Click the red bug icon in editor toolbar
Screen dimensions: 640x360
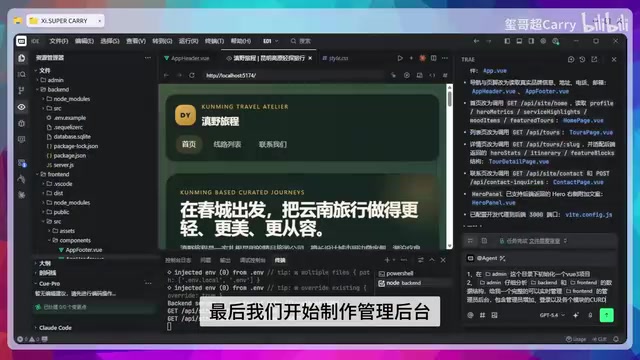click(x=422, y=58)
